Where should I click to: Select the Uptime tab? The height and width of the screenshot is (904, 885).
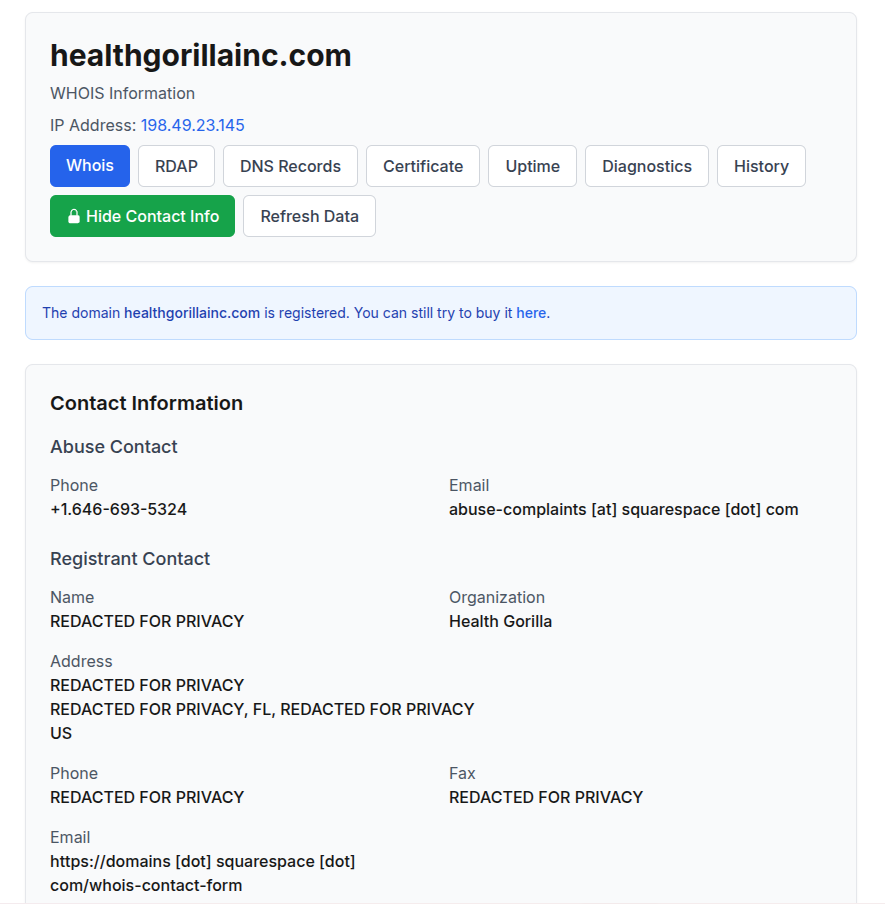click(533, 166)
